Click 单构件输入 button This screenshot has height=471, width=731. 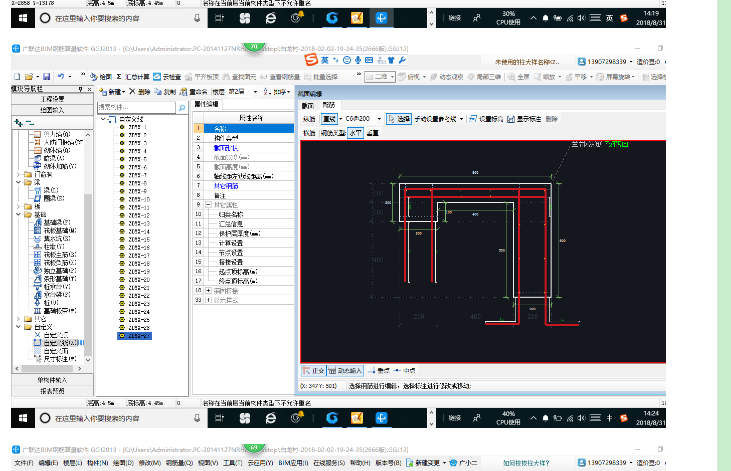click(x=52, y=380)
